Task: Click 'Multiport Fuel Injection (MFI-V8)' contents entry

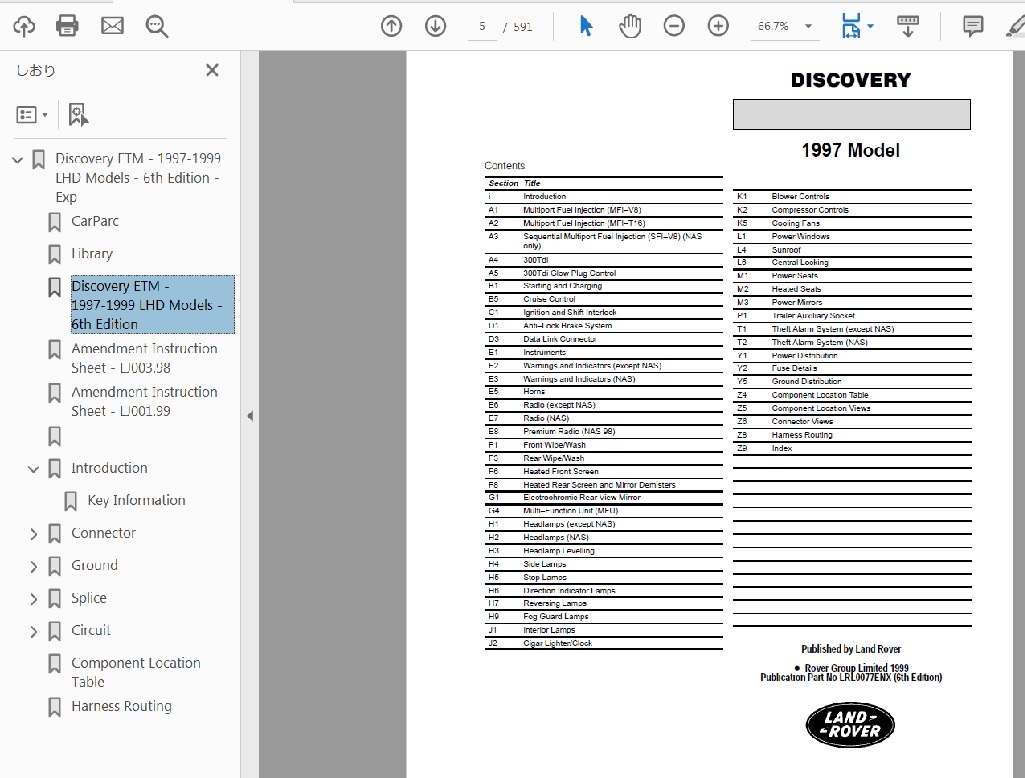Action: [582, 210]
